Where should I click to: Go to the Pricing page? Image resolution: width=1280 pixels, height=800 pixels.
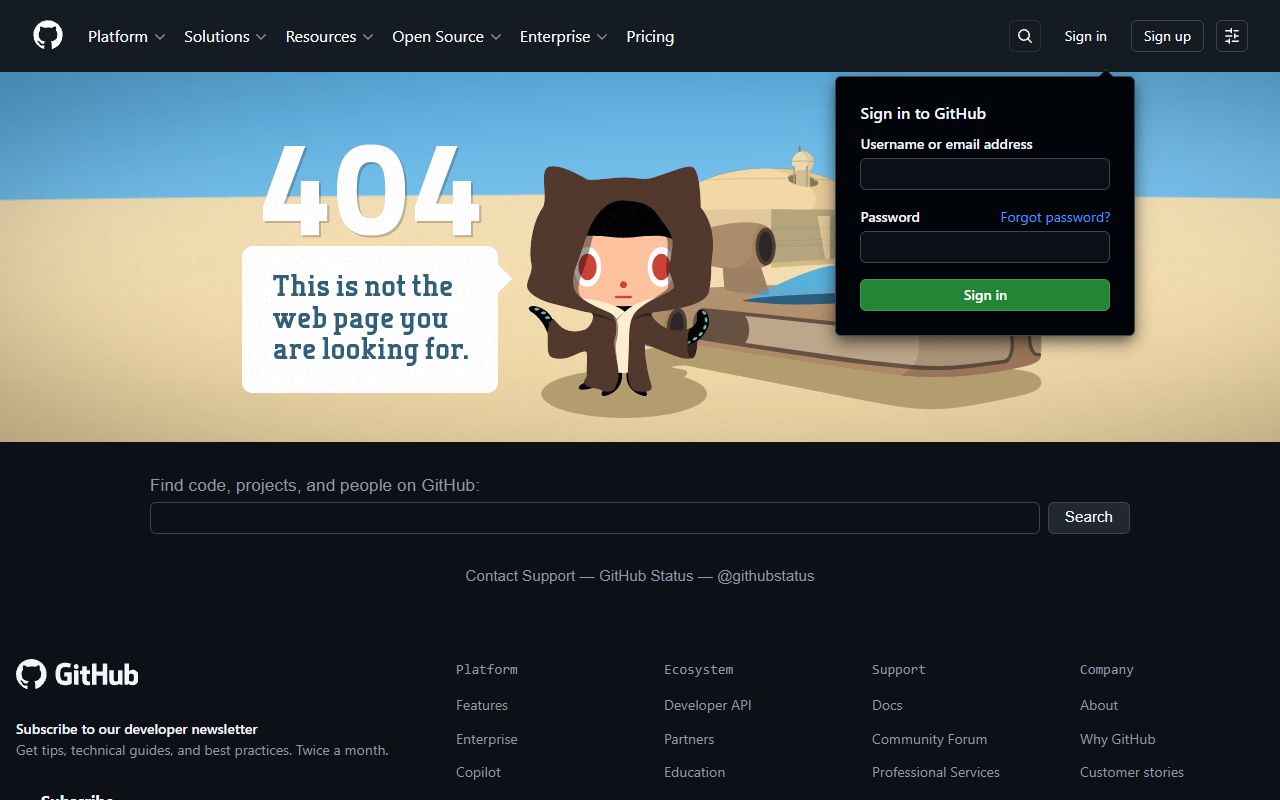coord(650,36)
